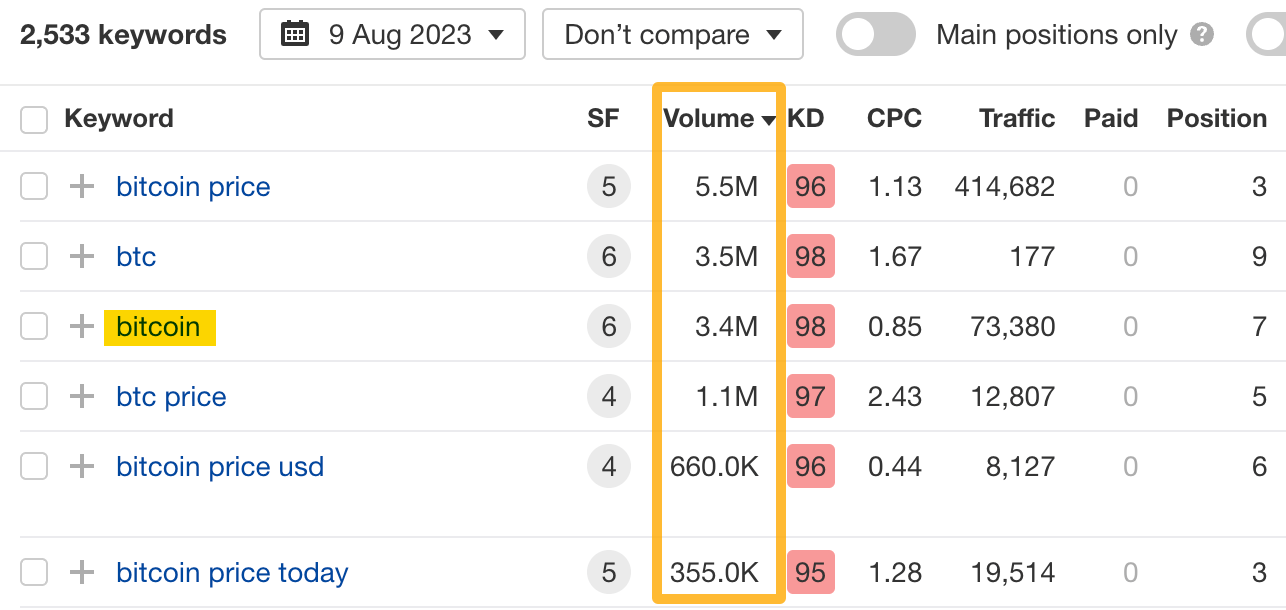1286x610 pixels.
Task: Open the "Don't compare" dropdown
Action: 672,34
